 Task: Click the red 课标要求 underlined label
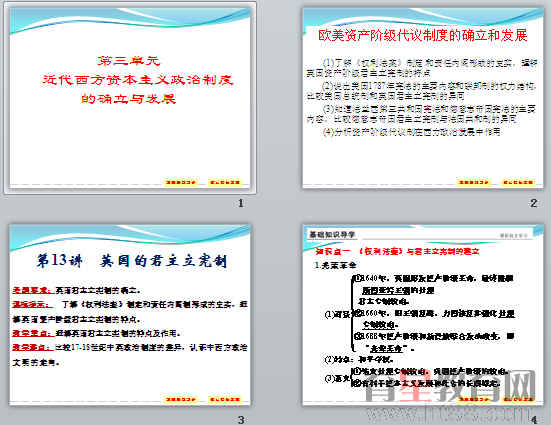(x=33, y=290)
